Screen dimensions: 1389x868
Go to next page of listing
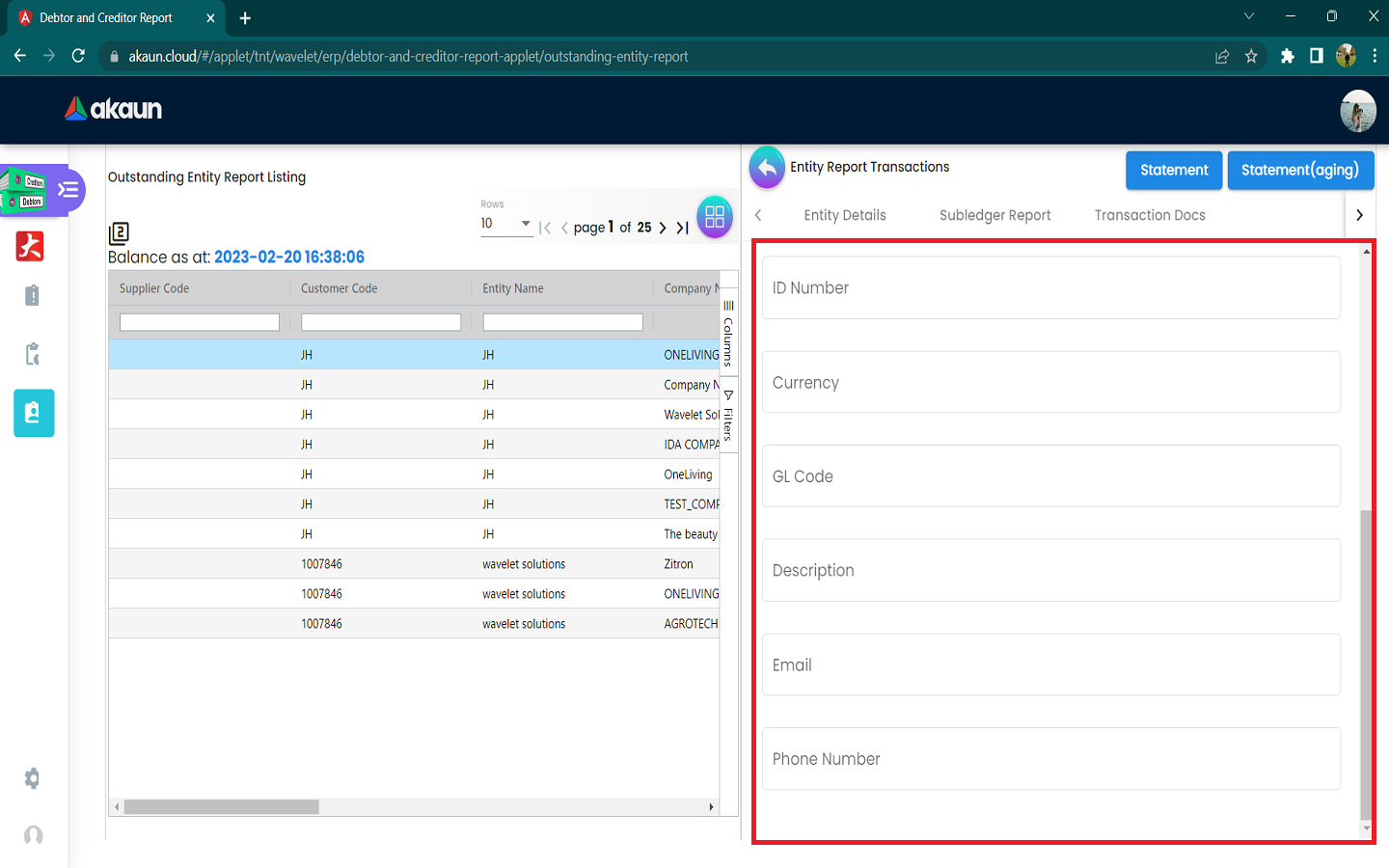(663, 228)
